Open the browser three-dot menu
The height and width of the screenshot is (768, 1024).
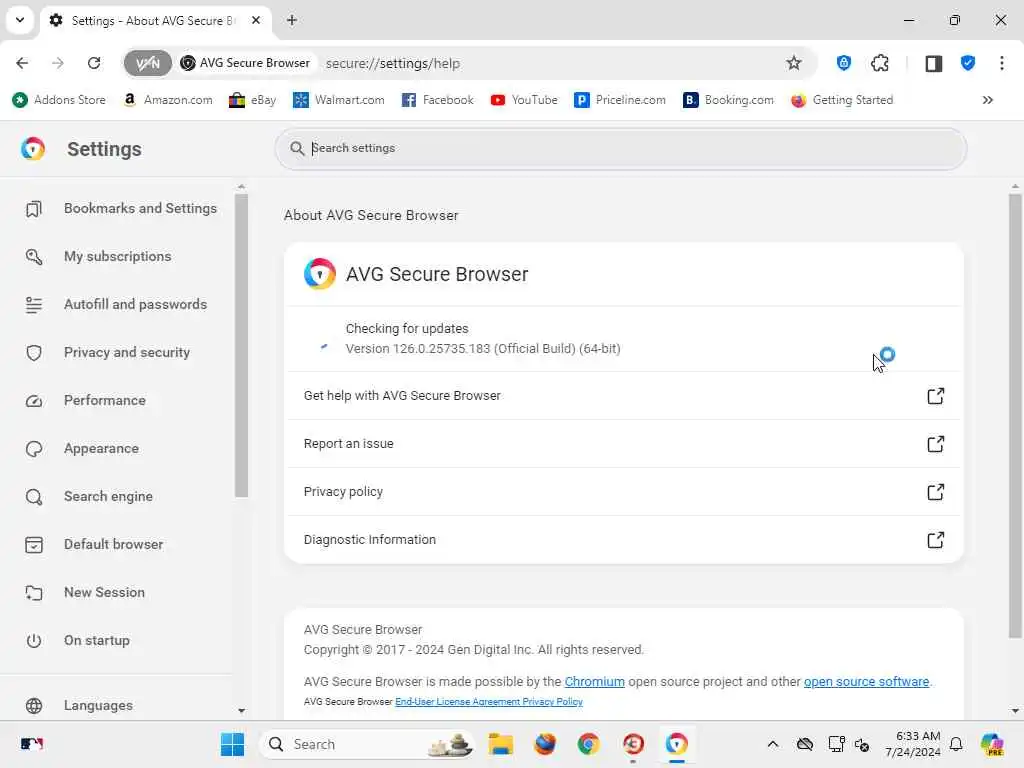click(x=1002, y=63)
